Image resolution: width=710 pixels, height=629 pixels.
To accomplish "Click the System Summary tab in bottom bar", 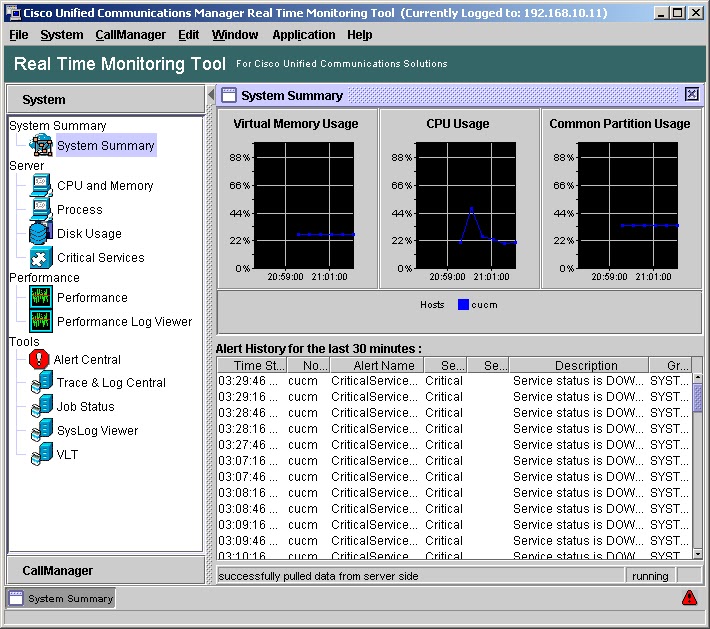I will [x=61, y=598].
